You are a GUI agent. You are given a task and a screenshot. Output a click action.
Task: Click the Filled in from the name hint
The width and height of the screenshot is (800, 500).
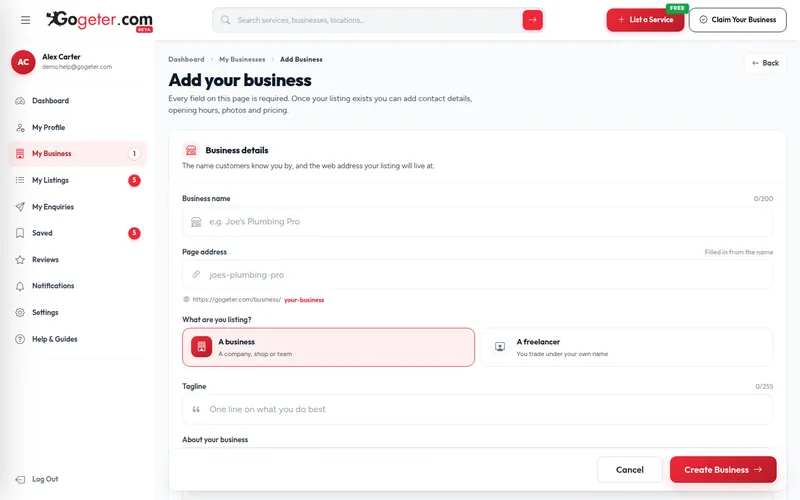(739, 252)
